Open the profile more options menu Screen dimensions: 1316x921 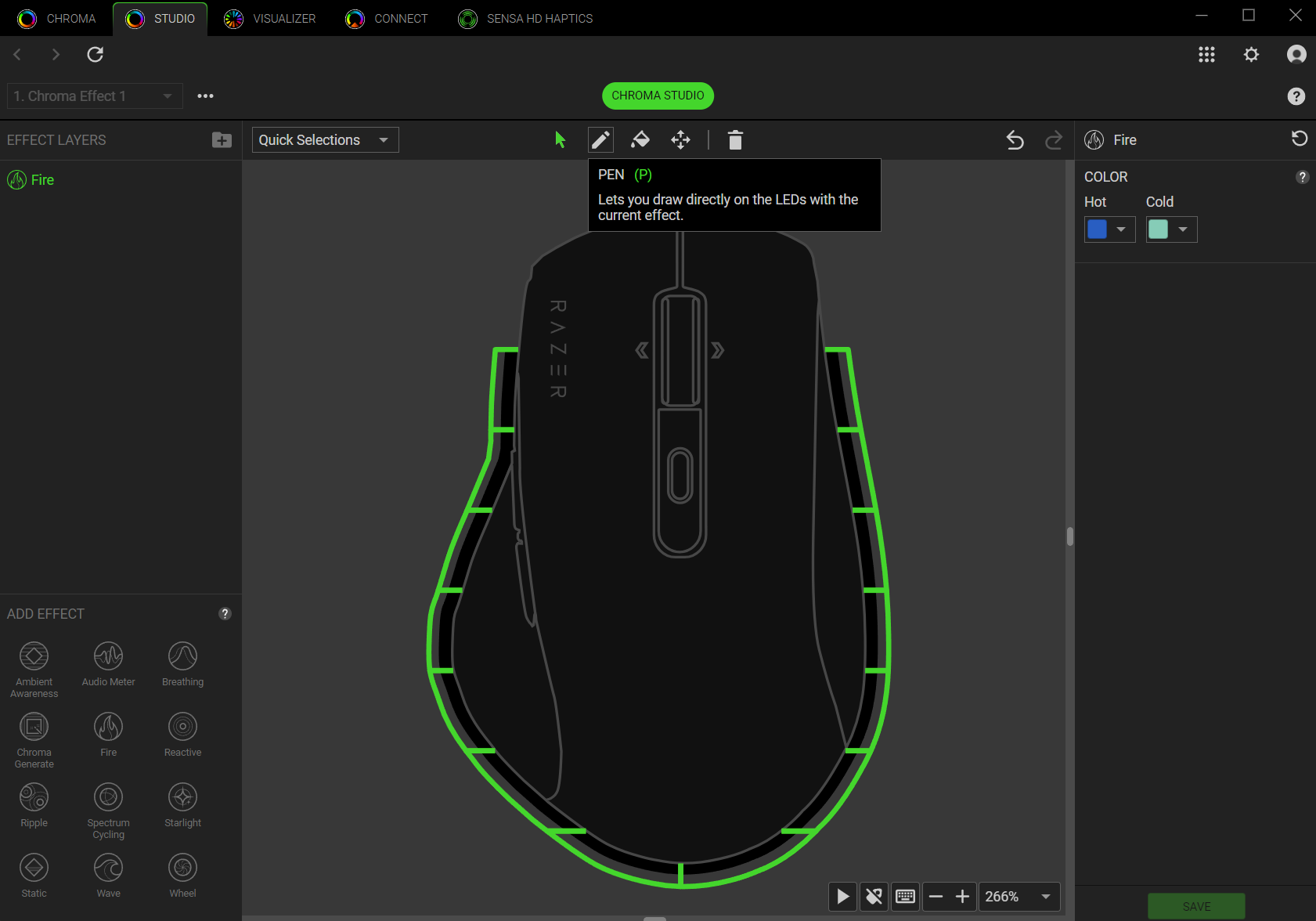(205, 96)
